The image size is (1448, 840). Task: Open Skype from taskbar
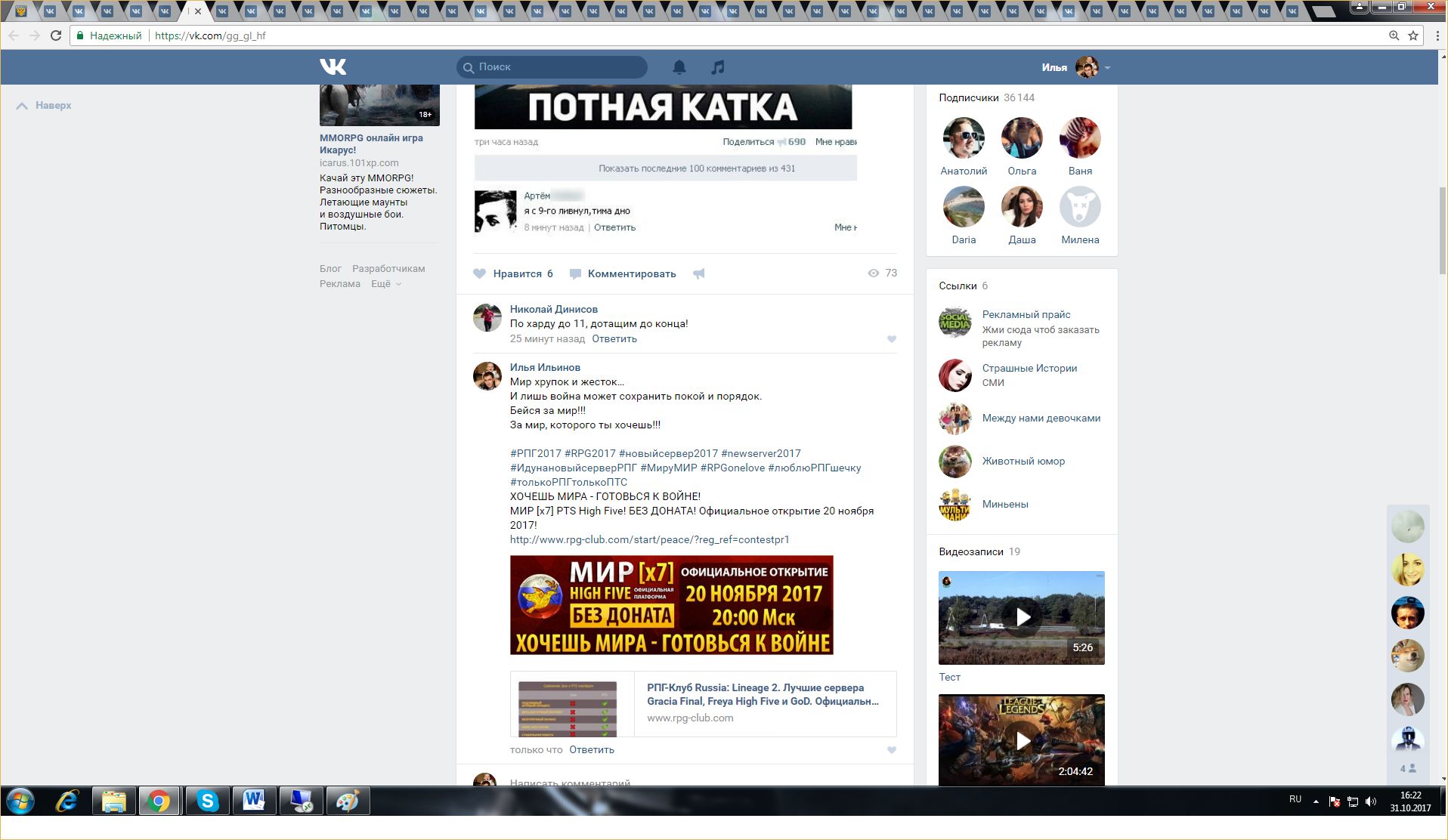pos(207,801)
